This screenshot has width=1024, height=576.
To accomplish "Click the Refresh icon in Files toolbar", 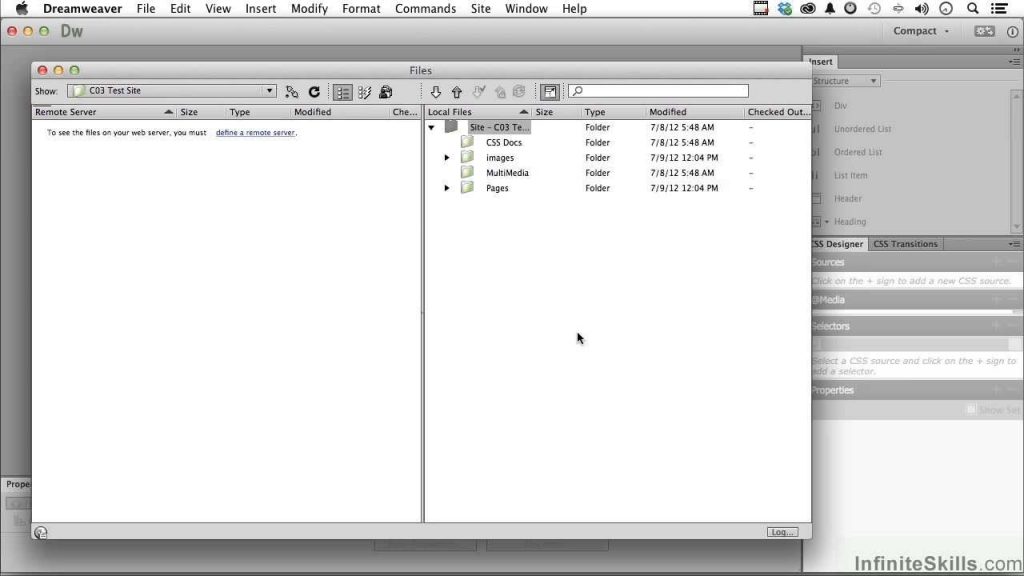I will [x=314, y=92].
